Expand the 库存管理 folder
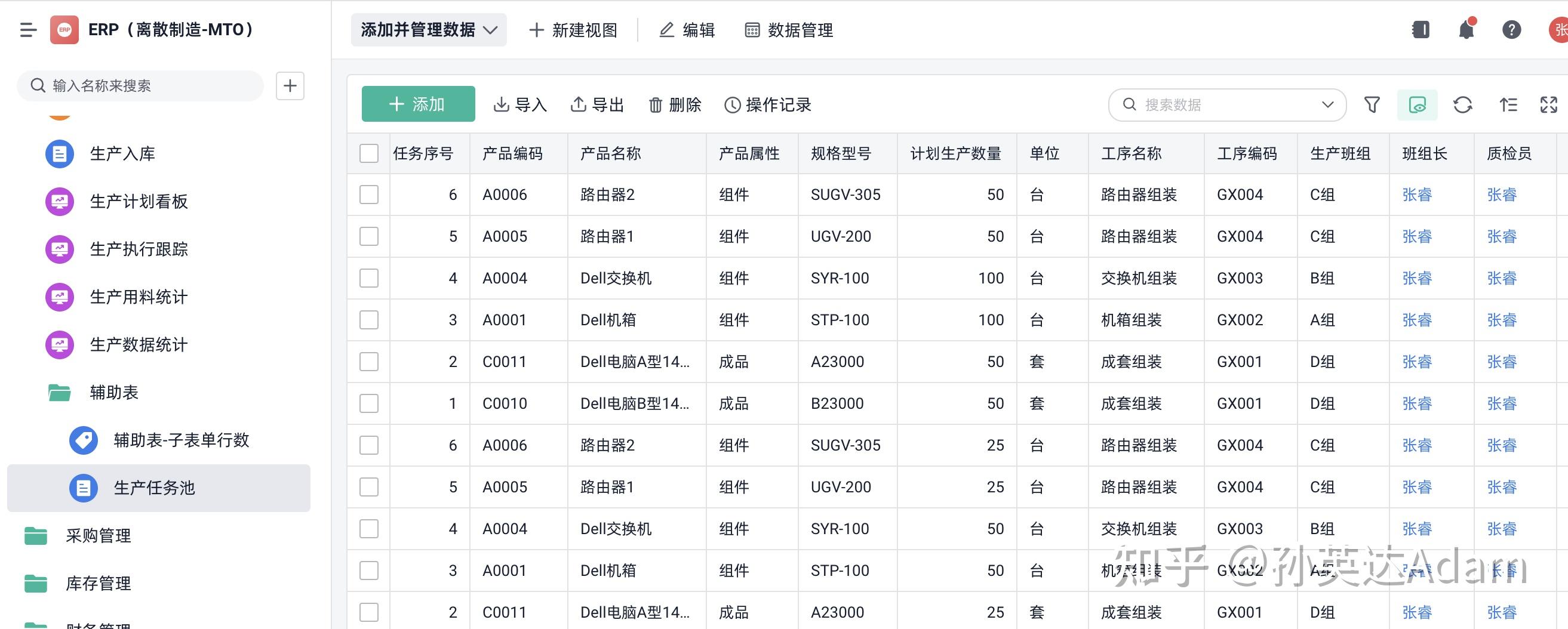Image resolution: width=1568 pixels, height=629 pixels. [x=36, y=584]
